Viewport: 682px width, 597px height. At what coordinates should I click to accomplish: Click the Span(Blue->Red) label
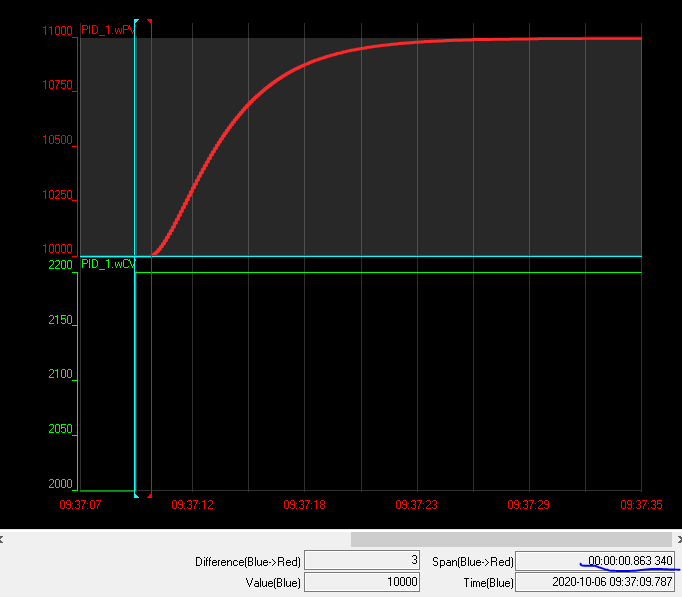[x=473, y=562]
